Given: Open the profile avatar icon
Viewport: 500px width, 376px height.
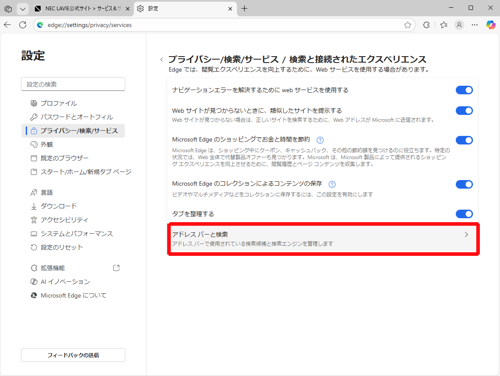Looking at the screenshot, I should coord(459,25).
